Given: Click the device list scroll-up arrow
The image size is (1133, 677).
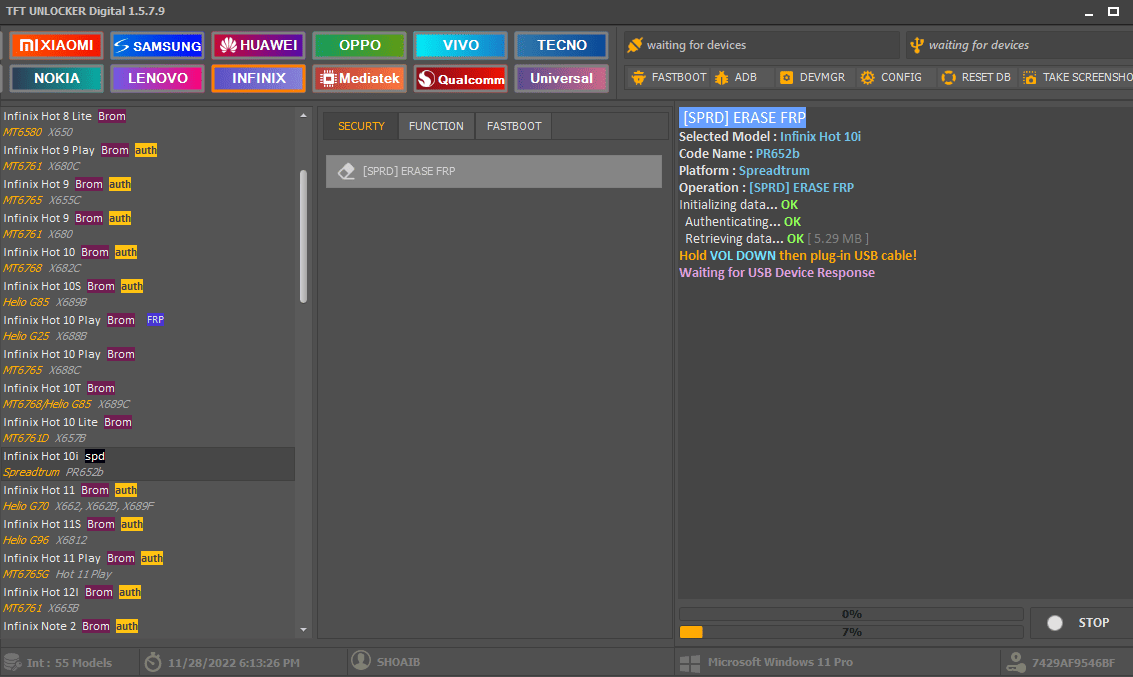Looking at the screenshot, I should (x=303, y=116).
